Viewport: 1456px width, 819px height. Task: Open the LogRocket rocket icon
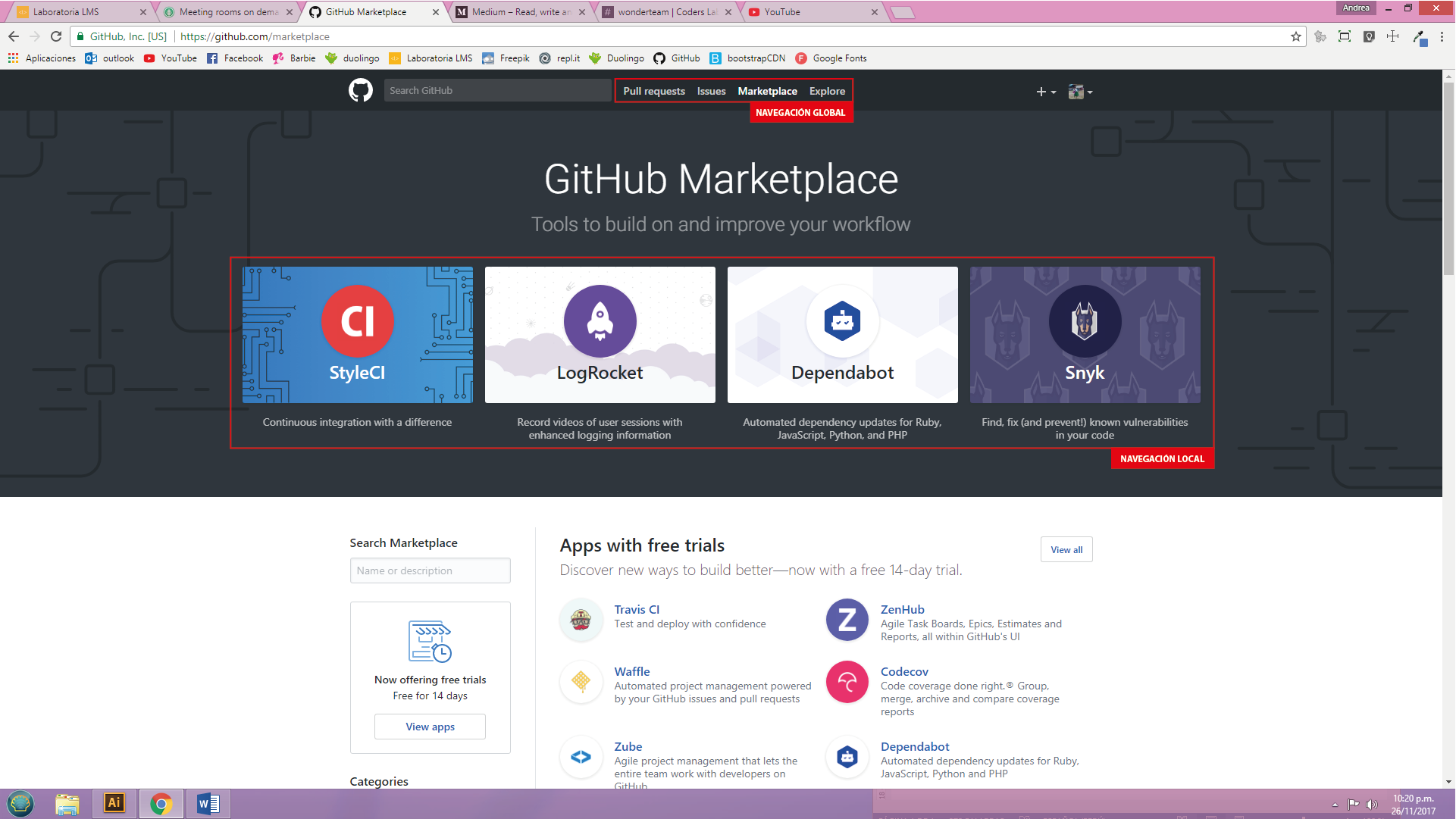tap(600, 321)
